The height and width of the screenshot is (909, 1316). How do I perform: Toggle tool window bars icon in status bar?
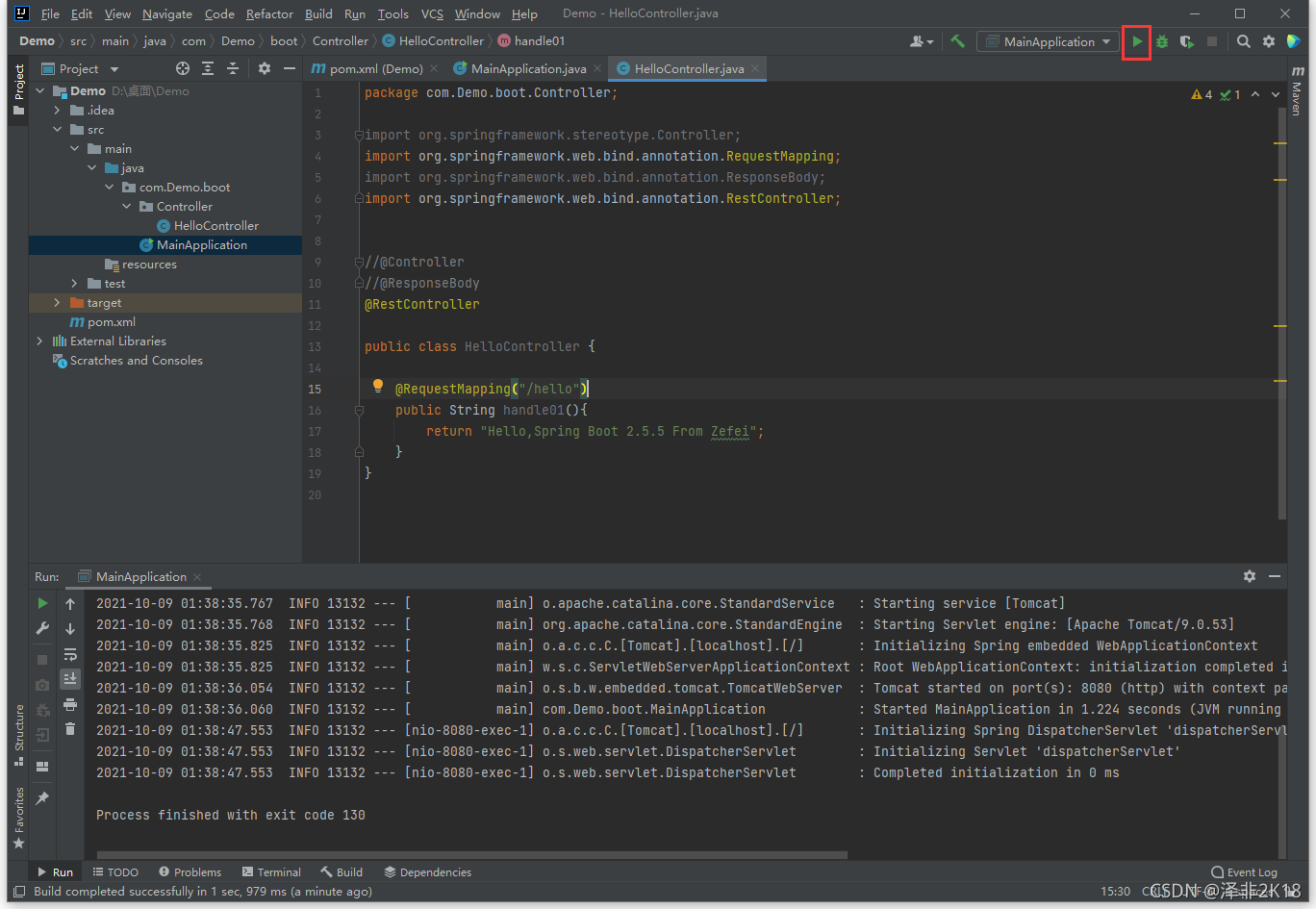[19, 892]
